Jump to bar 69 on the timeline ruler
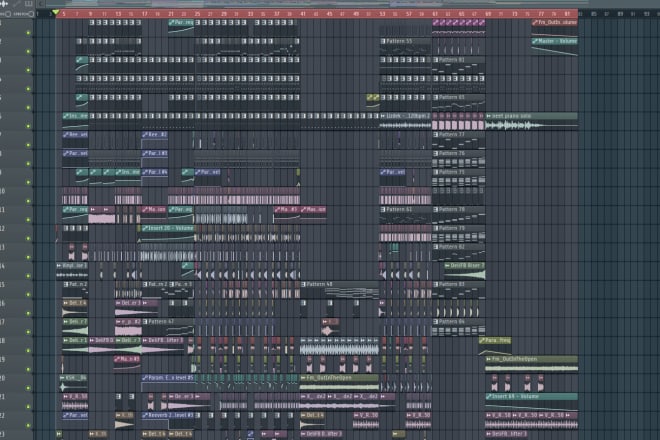Screen dimensions: 660x440 pyautogui.click(x=488, y=14)
